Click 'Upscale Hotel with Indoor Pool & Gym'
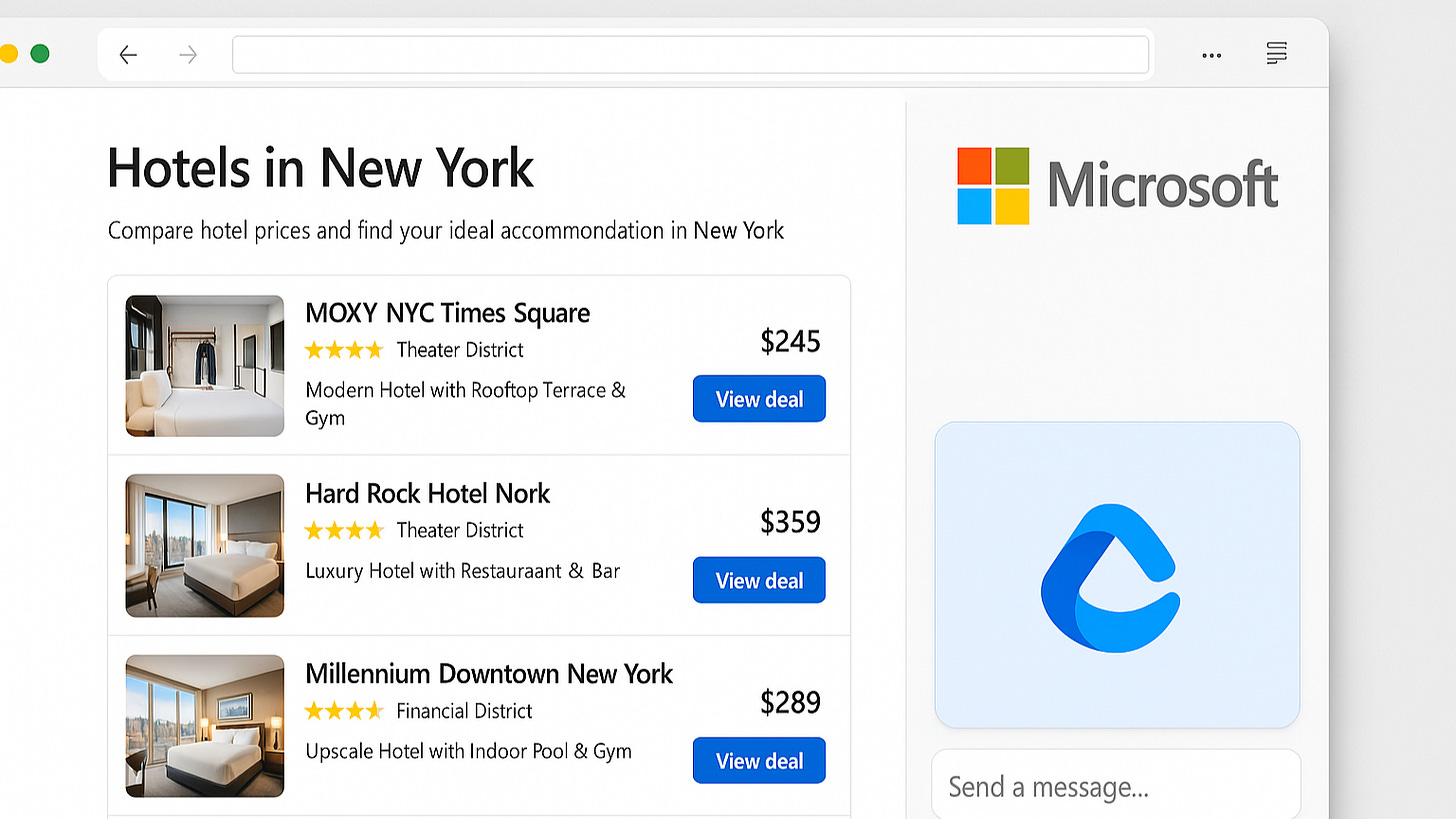Viewport: 1456px width, 819px height. [x=468, y=752]
